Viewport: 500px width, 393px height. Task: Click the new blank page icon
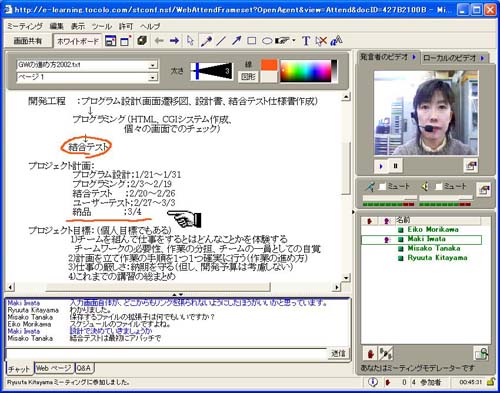(x=126, y=41)
